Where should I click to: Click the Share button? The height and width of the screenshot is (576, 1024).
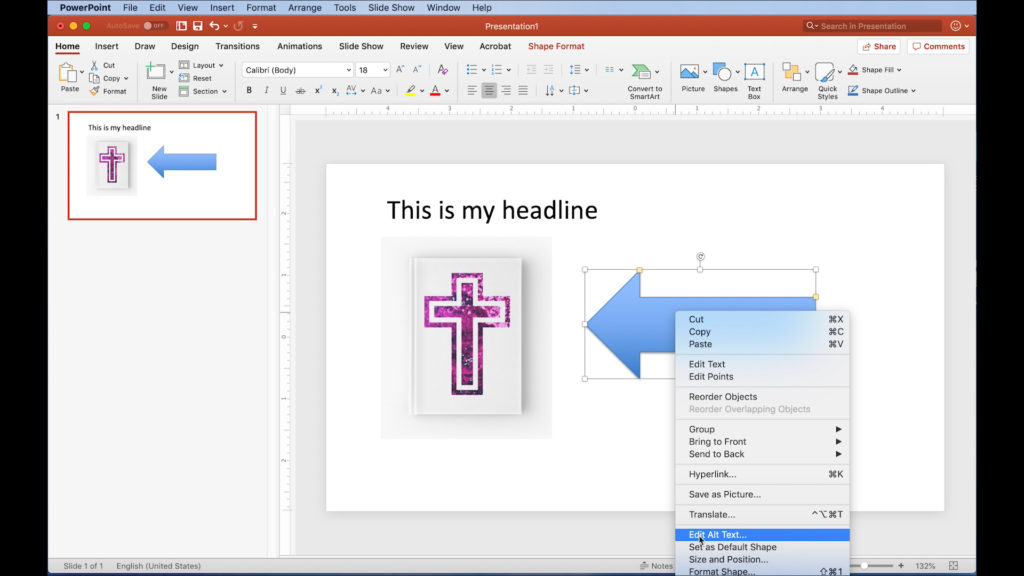pyautogui.click(x=879, y=46)
